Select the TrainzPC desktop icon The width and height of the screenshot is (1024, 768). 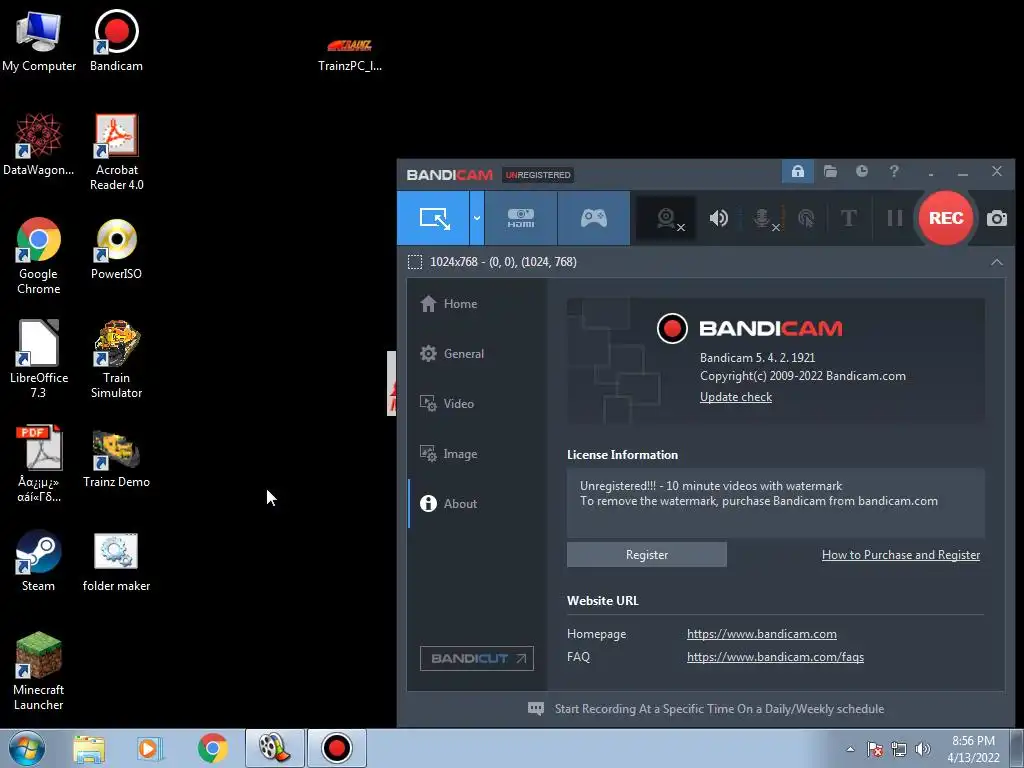point(350,54)
